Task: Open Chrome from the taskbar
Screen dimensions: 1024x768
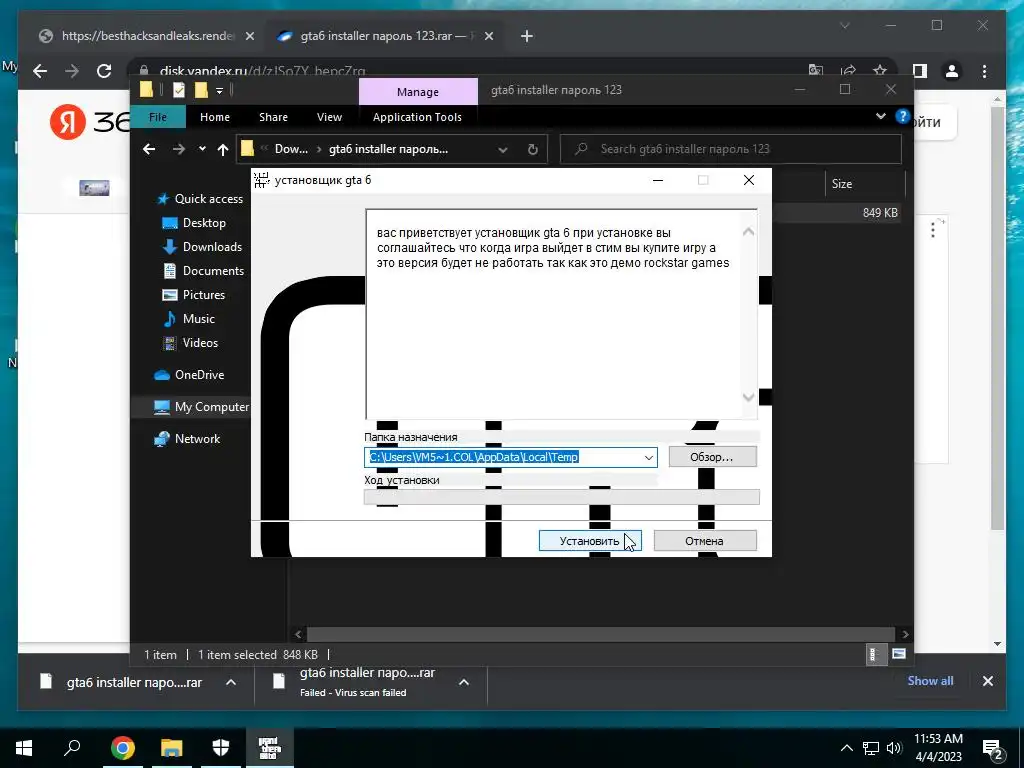Action: (x=123, y=748)
